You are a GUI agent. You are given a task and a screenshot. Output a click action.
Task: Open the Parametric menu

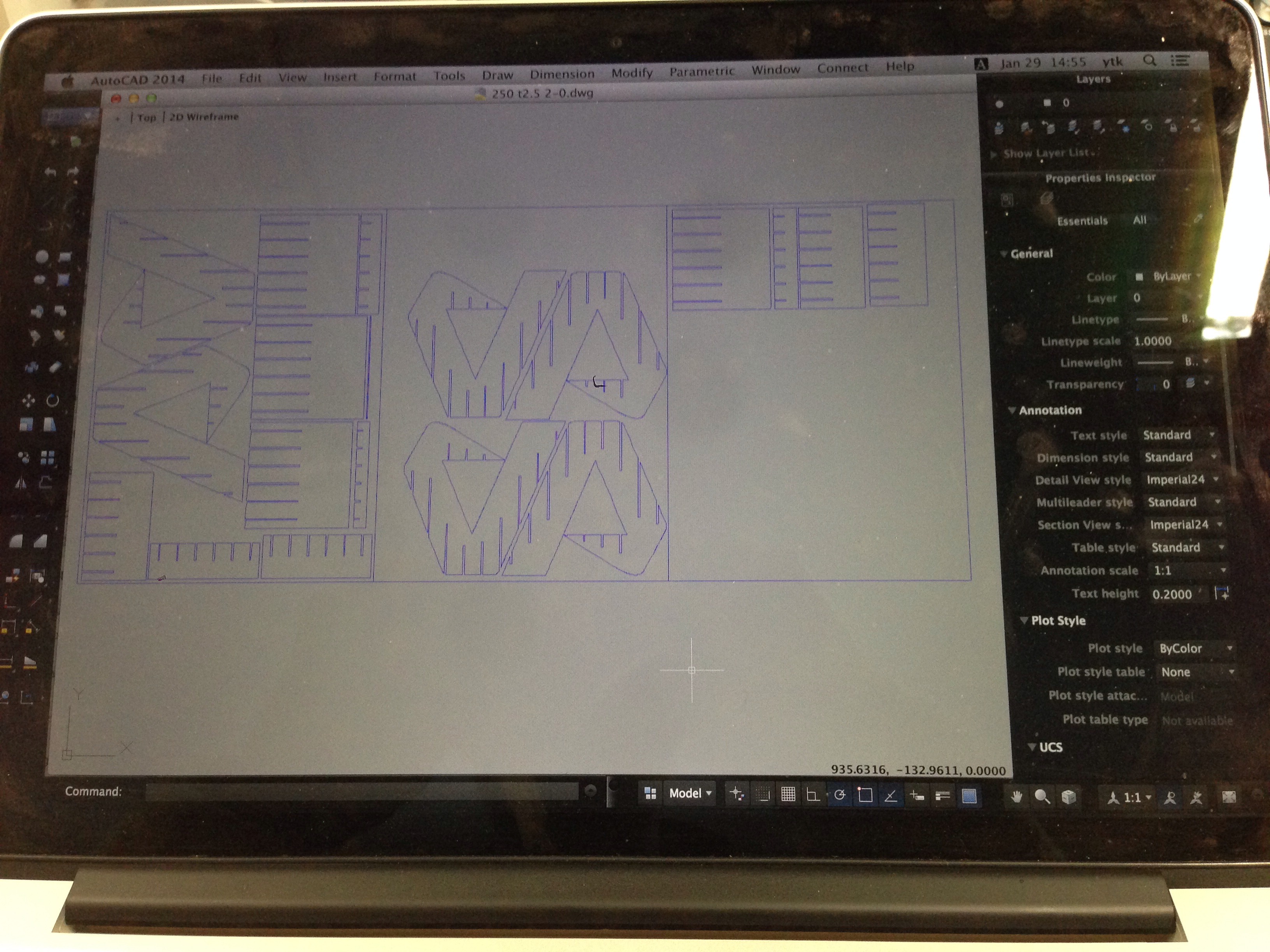(702, 71)
